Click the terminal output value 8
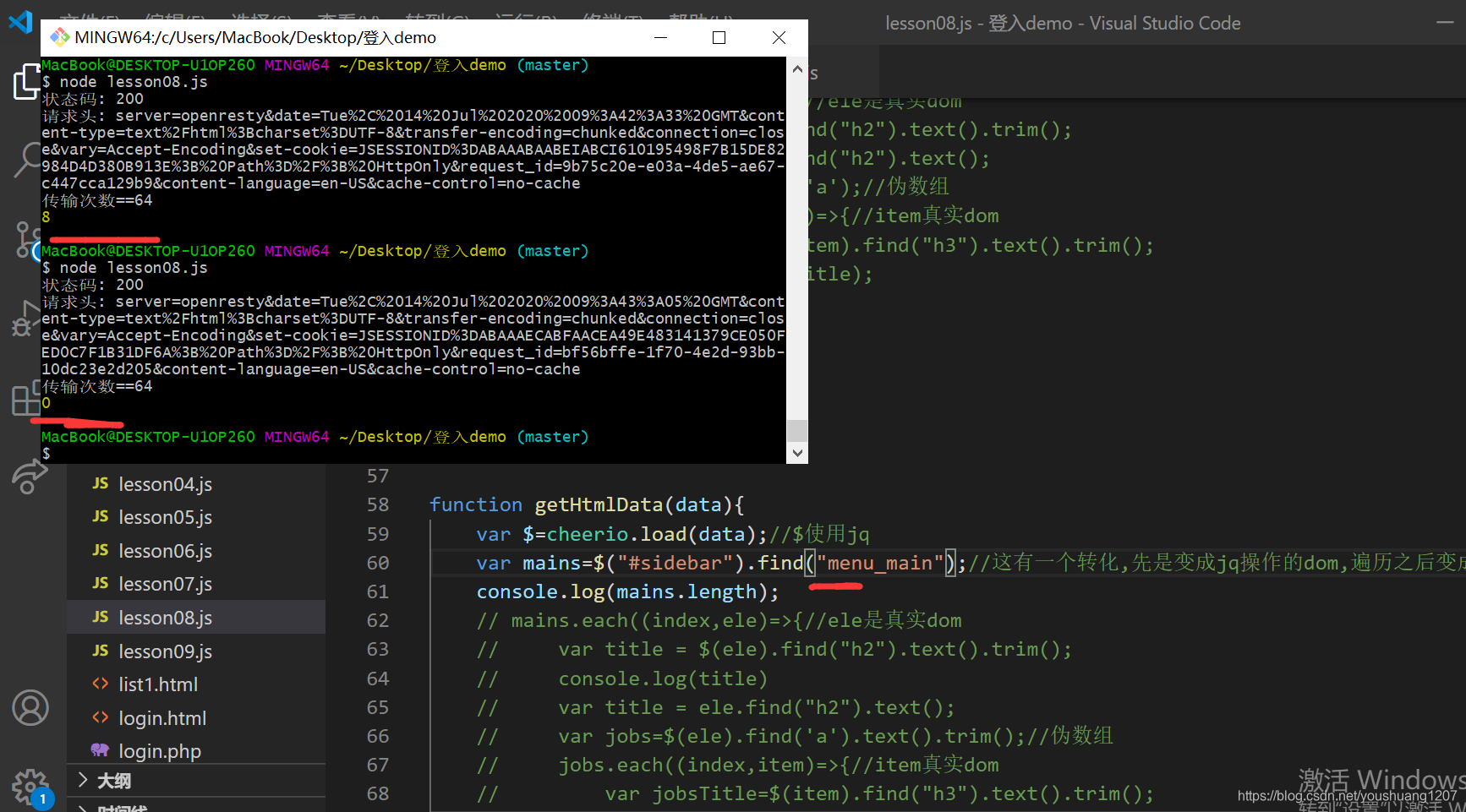The height and width of the screenshot is (812, 1466). [x=46, y=217]
